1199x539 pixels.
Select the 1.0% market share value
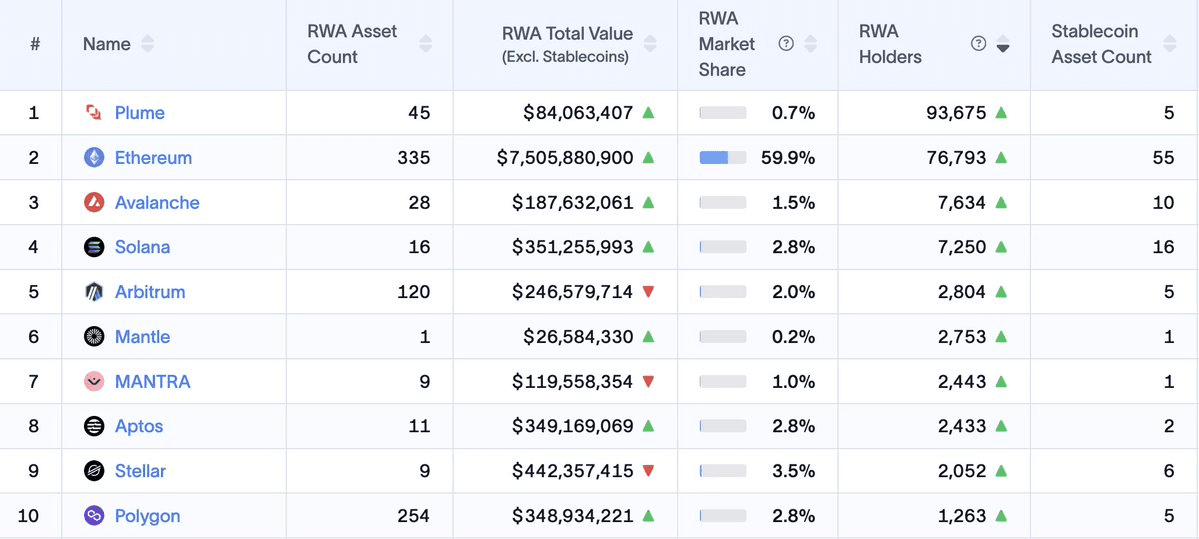point(794,382)
